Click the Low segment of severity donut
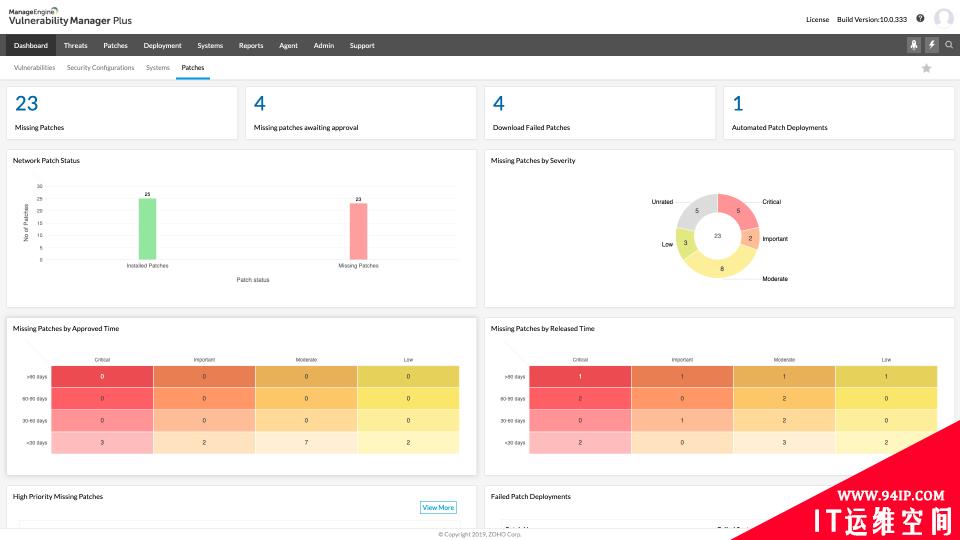 click(685, 242)
